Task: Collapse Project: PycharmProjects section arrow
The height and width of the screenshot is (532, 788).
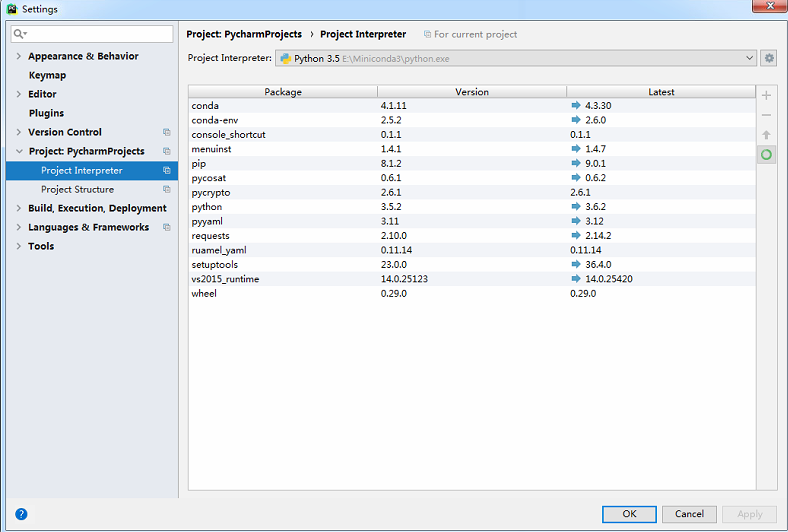Action: pos(19,151)
